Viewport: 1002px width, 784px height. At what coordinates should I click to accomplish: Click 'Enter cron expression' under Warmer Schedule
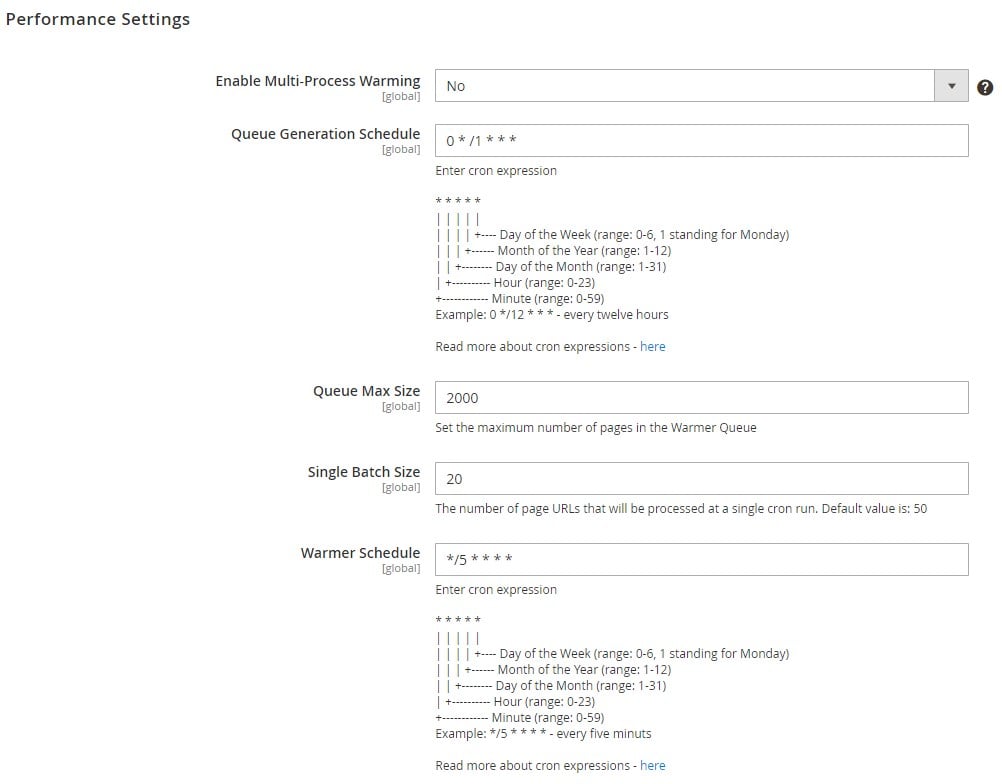(x=496, y=590)
